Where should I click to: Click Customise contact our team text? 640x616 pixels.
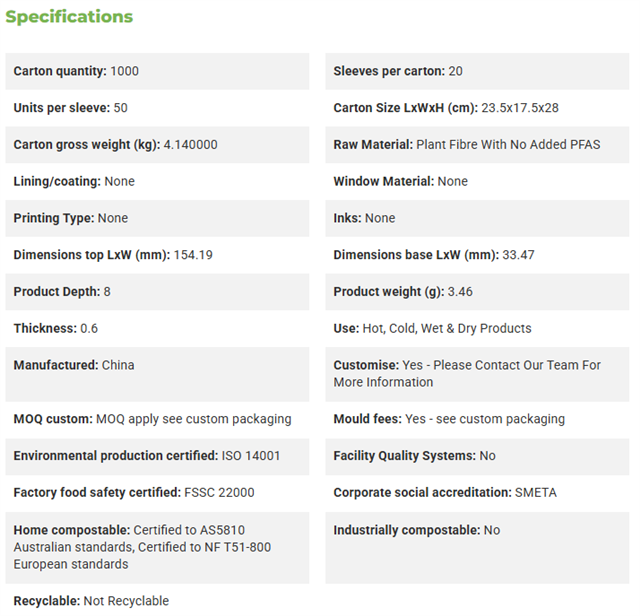(x=467, y=374)
